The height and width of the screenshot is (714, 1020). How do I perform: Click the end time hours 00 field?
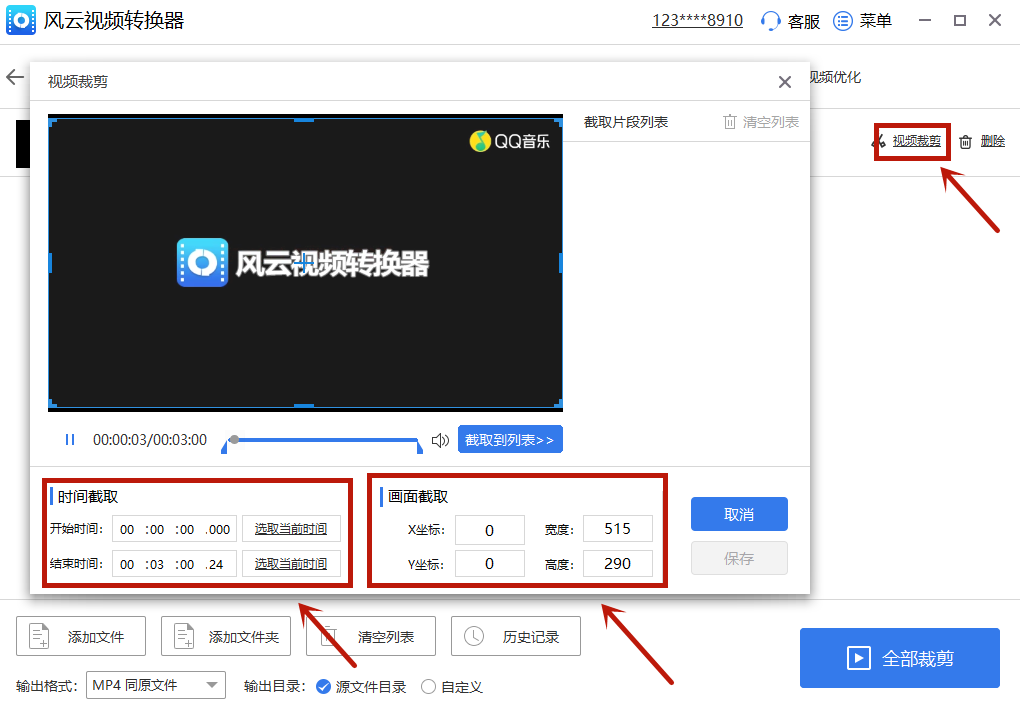tap(127, 564)
